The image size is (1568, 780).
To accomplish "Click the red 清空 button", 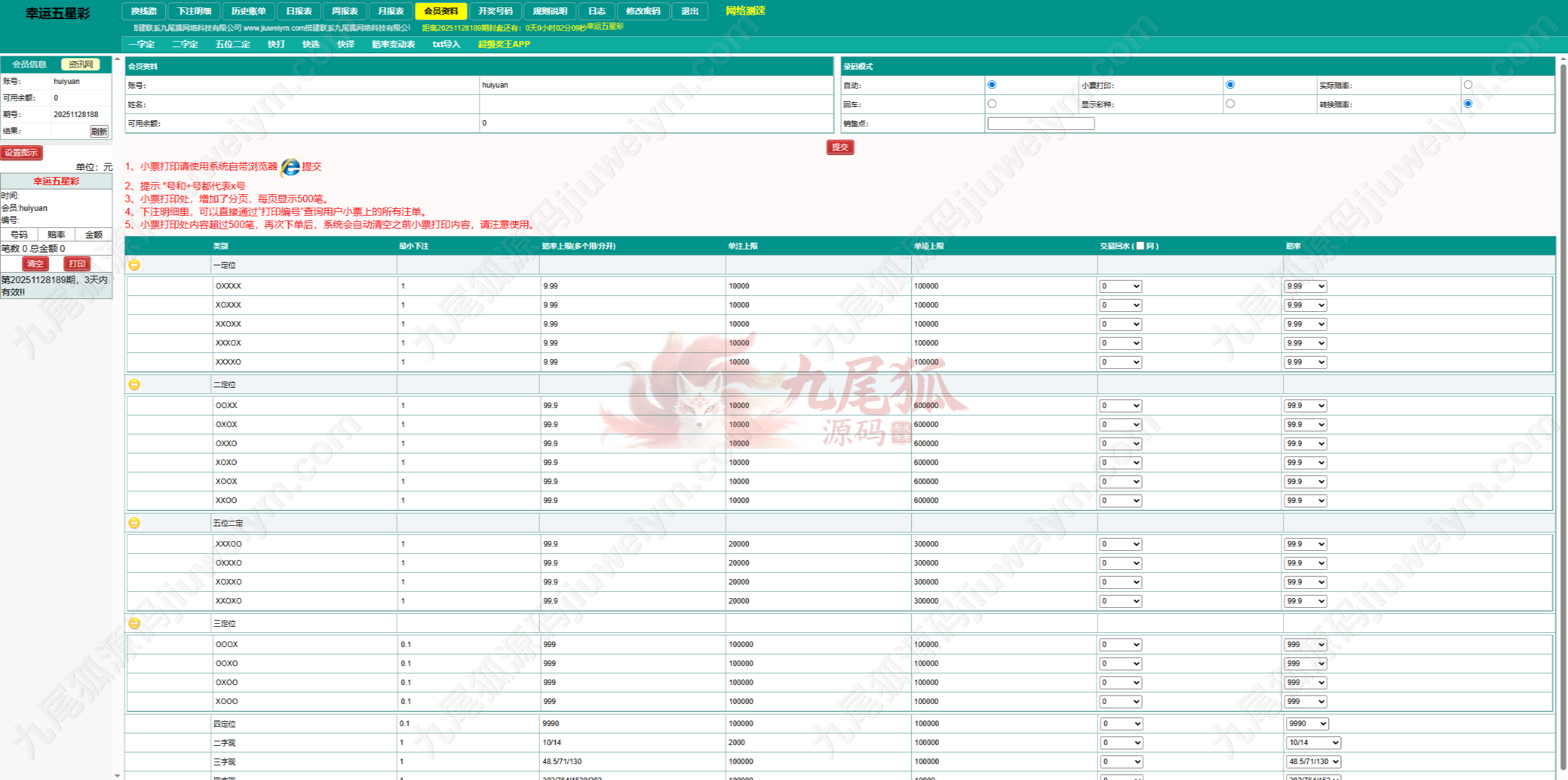I will pos(35,263).
